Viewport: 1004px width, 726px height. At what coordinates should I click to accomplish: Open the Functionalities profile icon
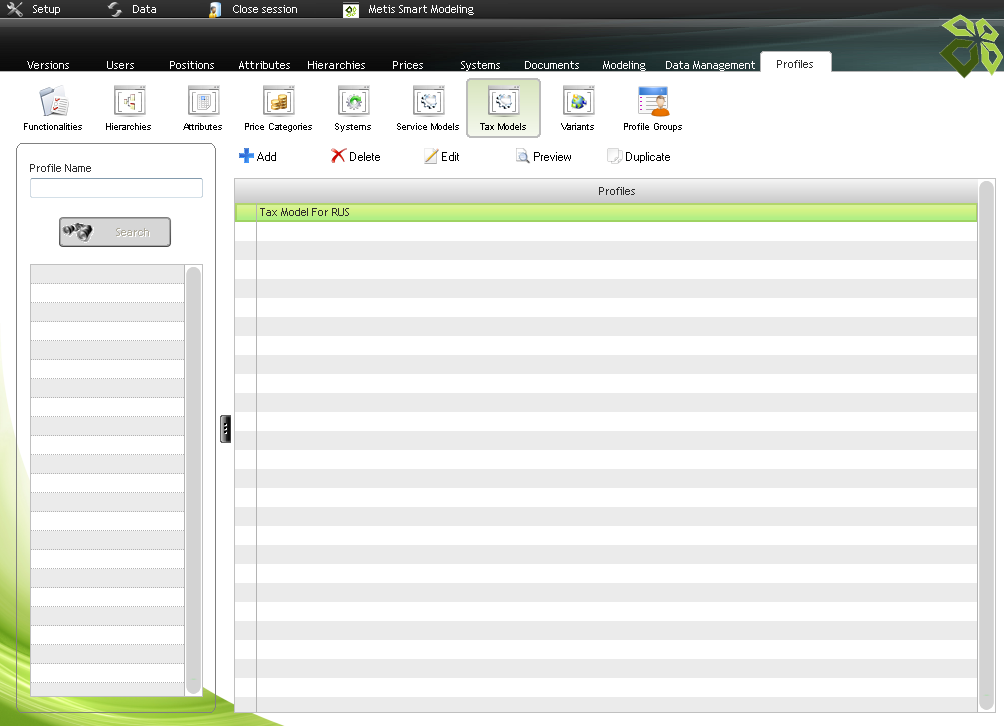point(53,108)
